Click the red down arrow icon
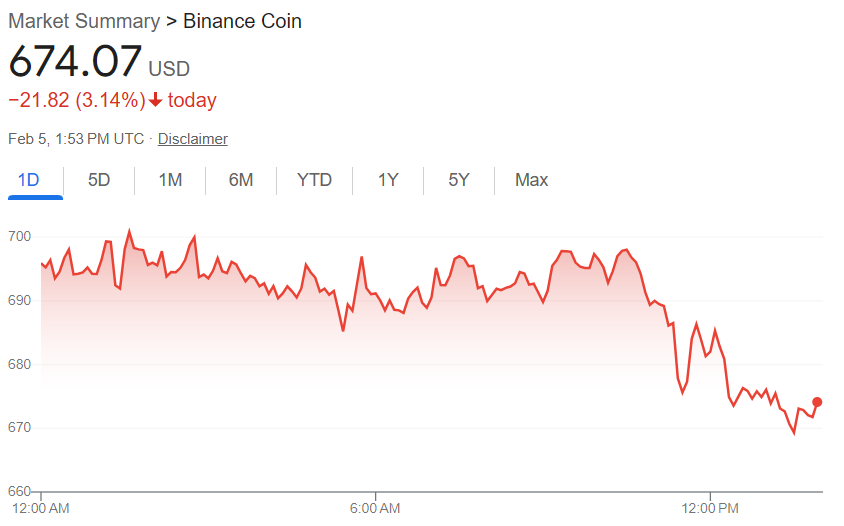 (x=156, y=100)
